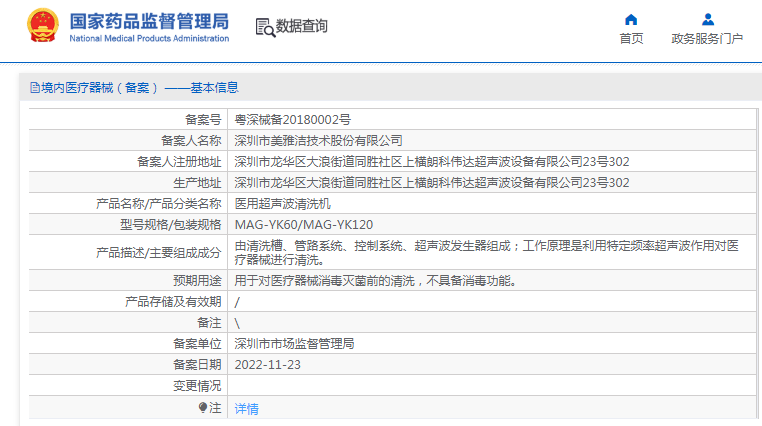Open the 数据查询 search icon
762x426 pixels.
(265, 27)
